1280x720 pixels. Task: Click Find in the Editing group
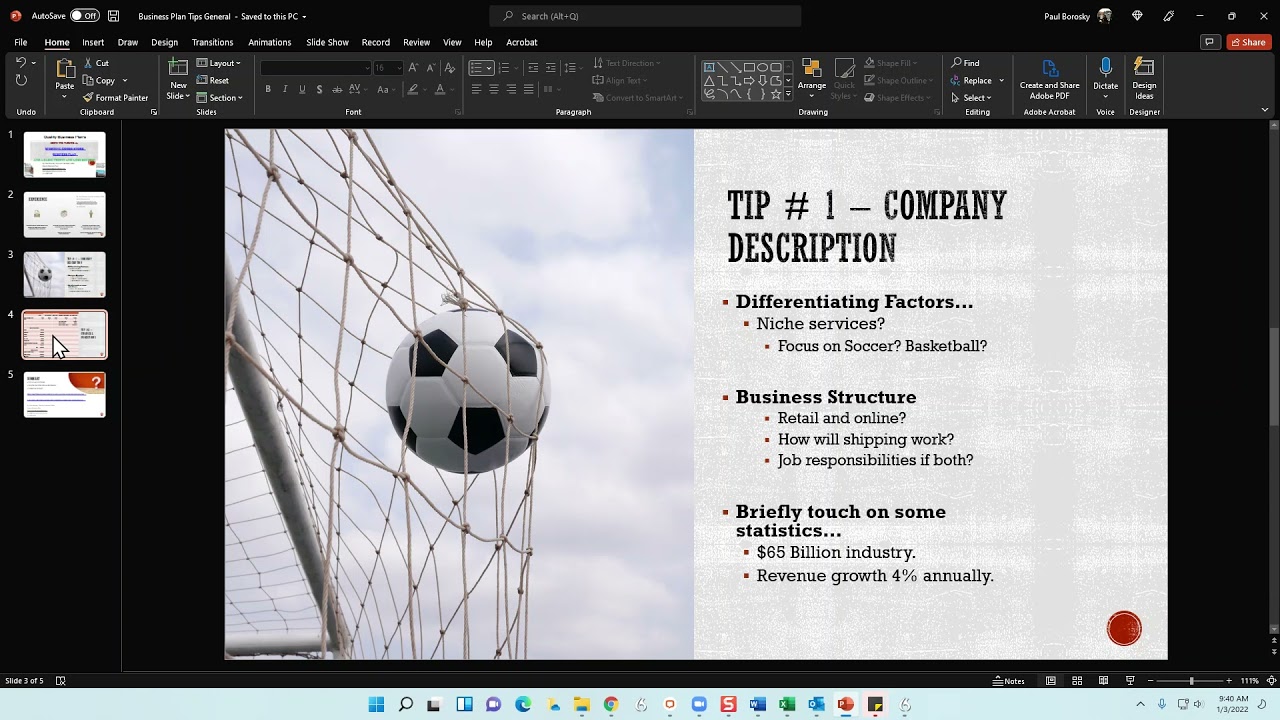[x=966, y=63]
